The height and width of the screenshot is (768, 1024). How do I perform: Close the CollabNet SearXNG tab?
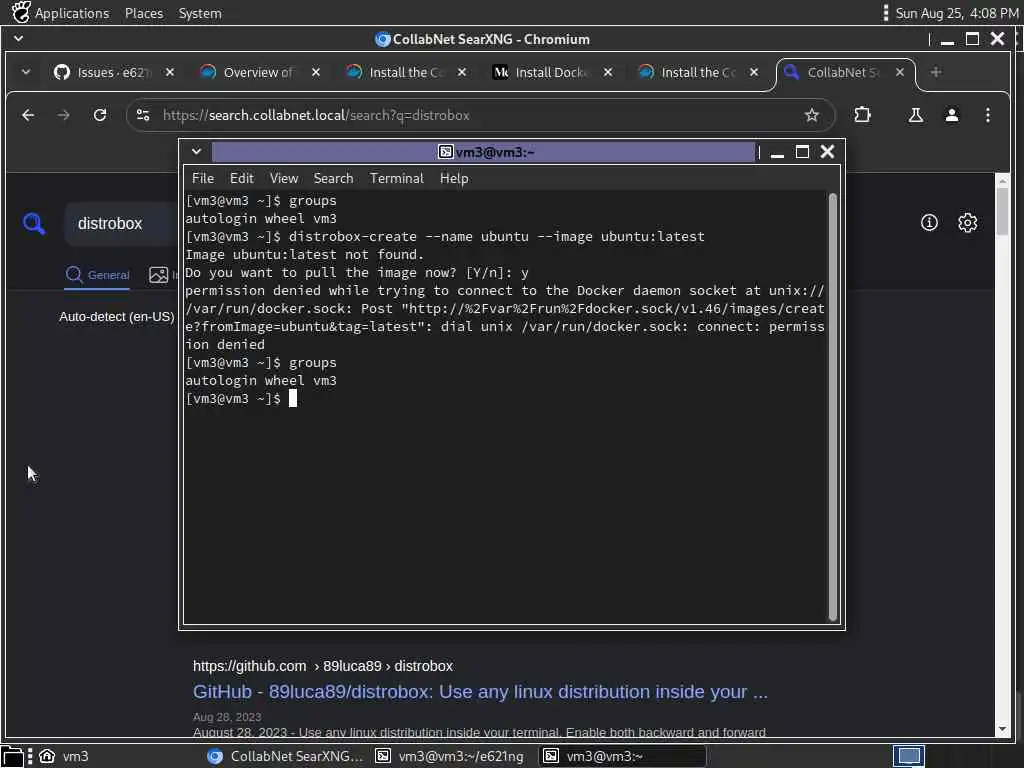[x=900, y=72]
